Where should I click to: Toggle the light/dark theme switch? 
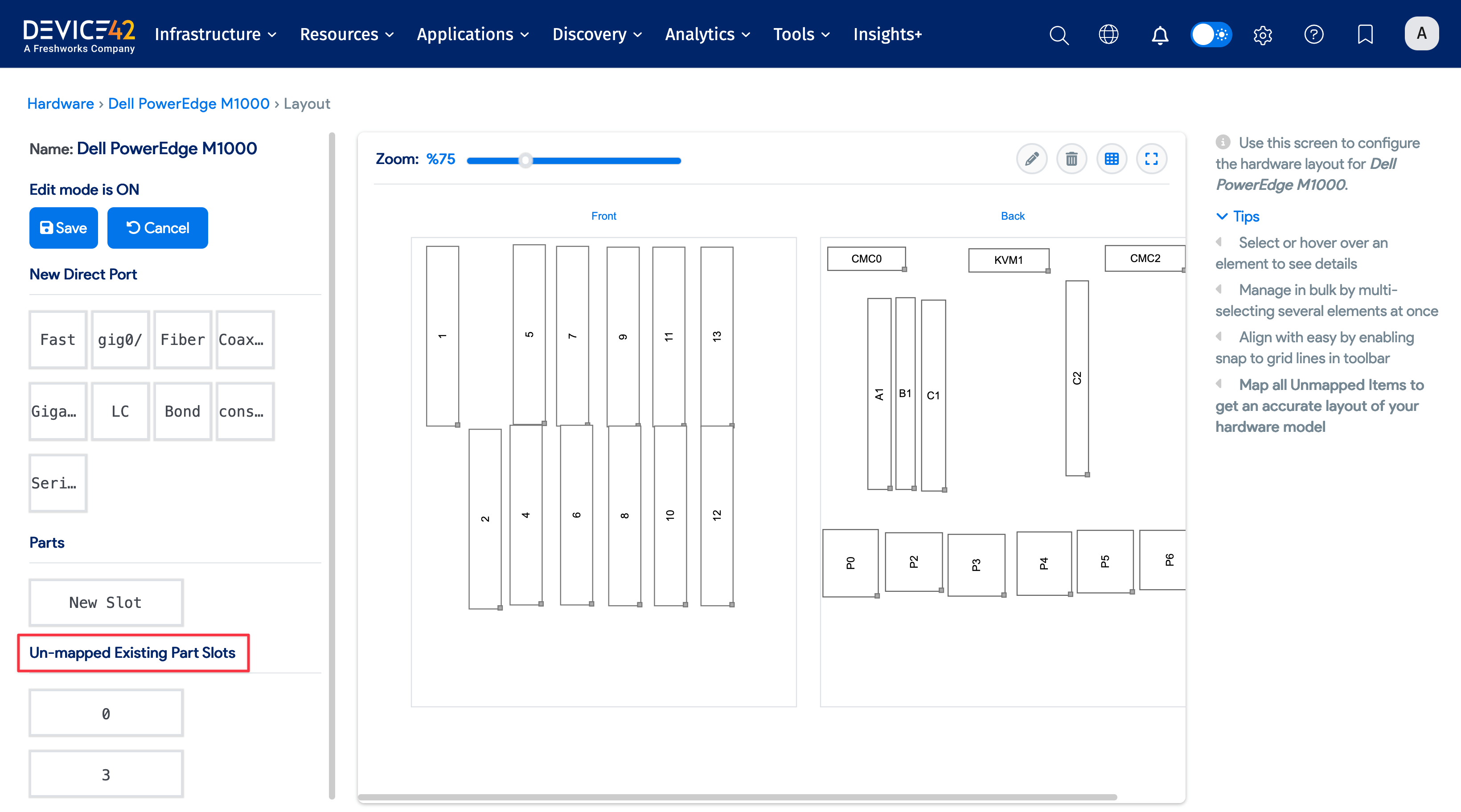coord(1211,35)
